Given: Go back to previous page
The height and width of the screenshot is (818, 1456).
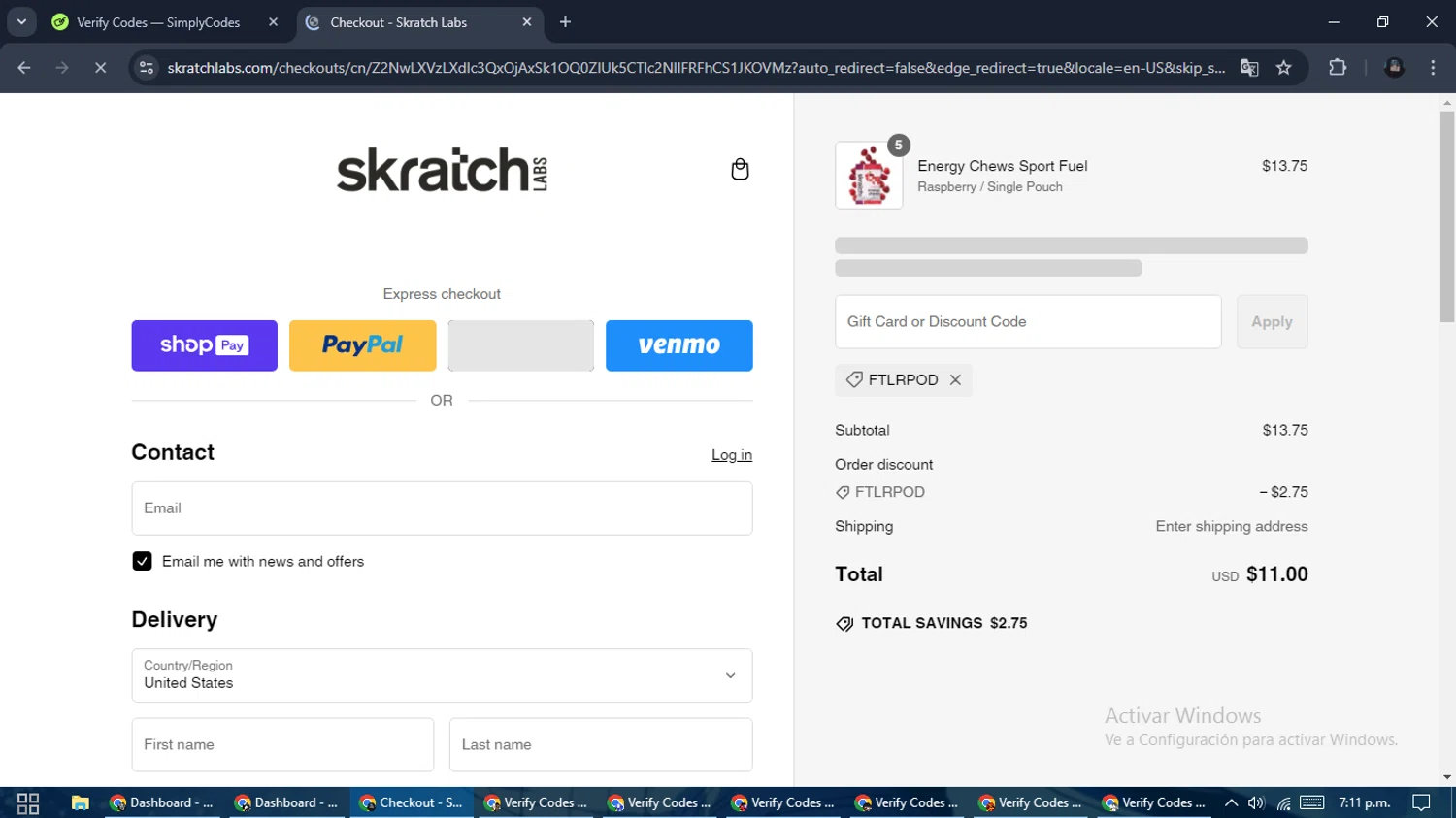Looking at the screenshot, I should (x=24, y=67).
